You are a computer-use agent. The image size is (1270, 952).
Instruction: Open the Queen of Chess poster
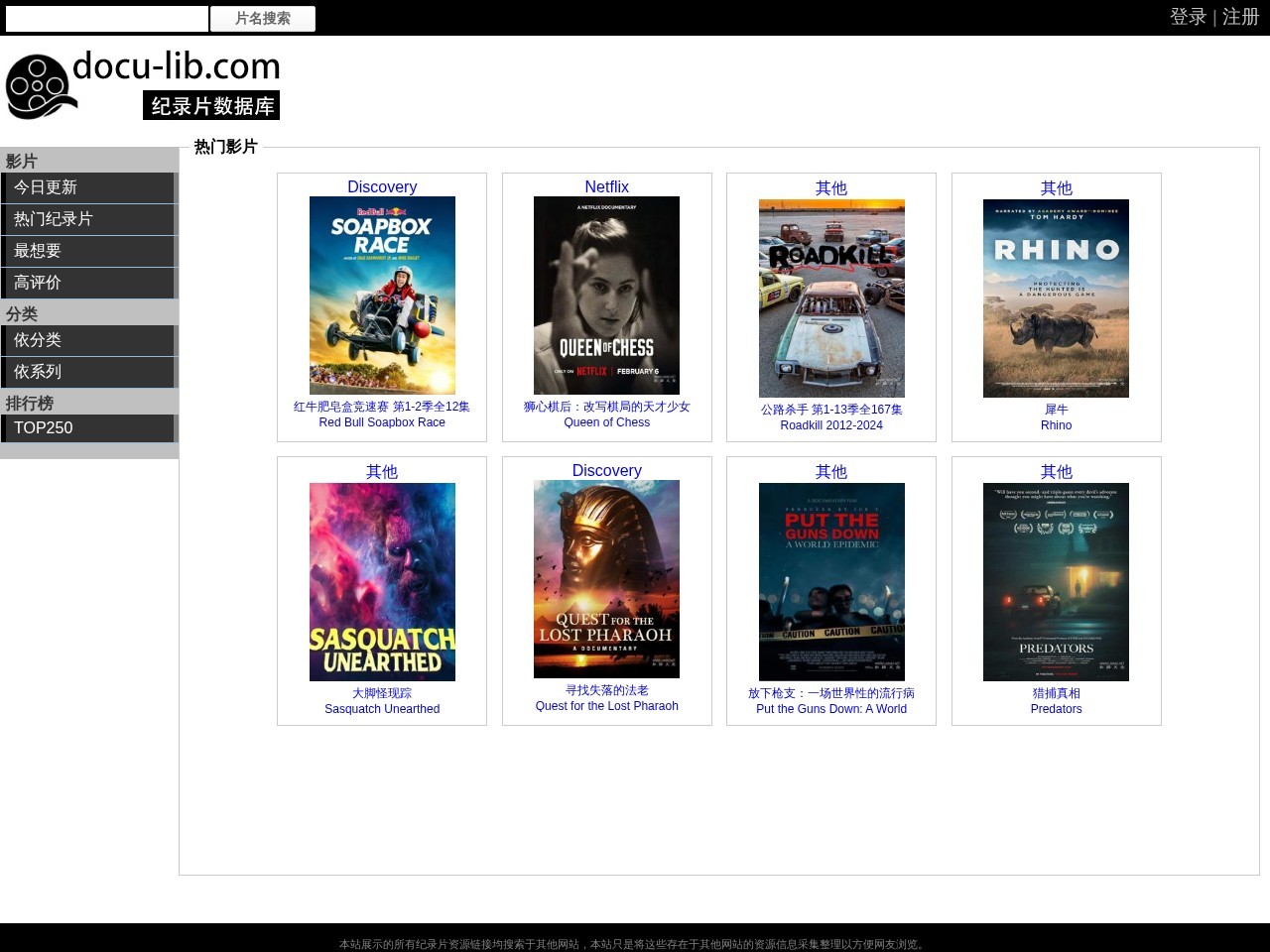coord(606,296)
